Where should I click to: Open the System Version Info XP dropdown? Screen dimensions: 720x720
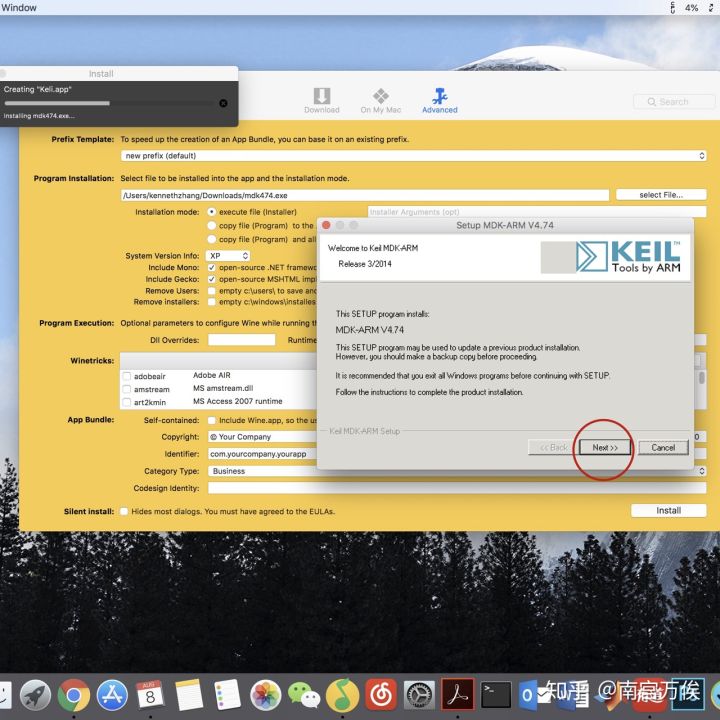pyautogui.click(x=228, y=256)
